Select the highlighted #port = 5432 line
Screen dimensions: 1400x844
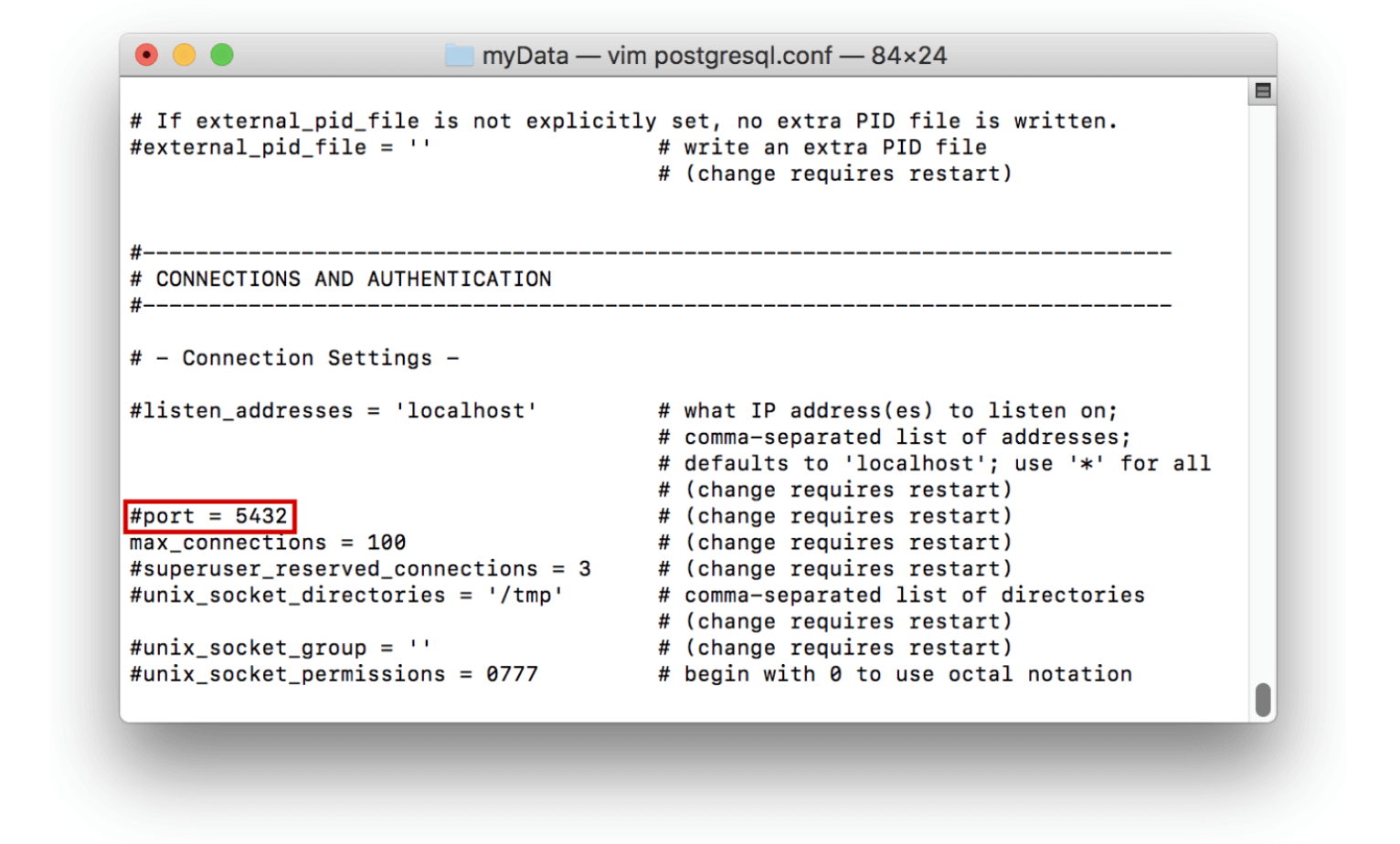(x=209, y=516)
